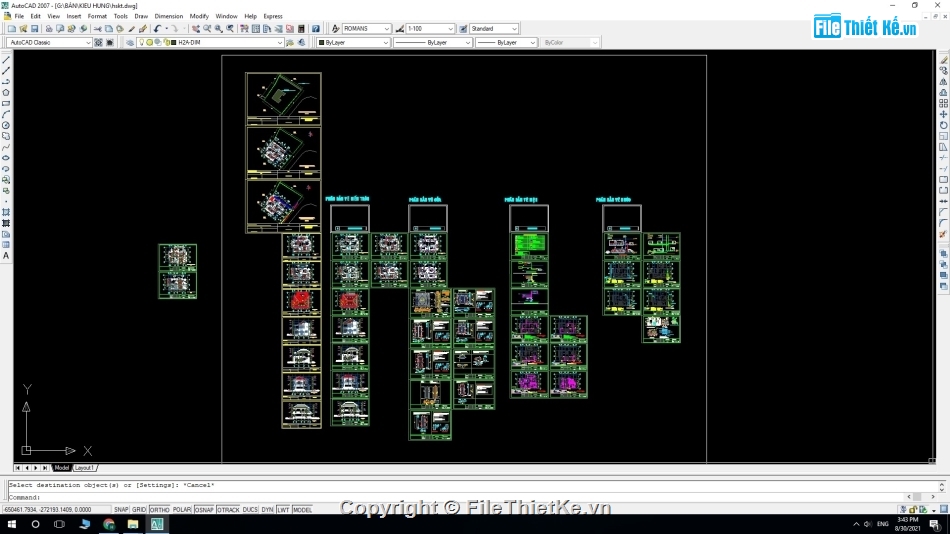Select the Ellipse draw tool
The image size is (950, 534).
tap(6, 158)
